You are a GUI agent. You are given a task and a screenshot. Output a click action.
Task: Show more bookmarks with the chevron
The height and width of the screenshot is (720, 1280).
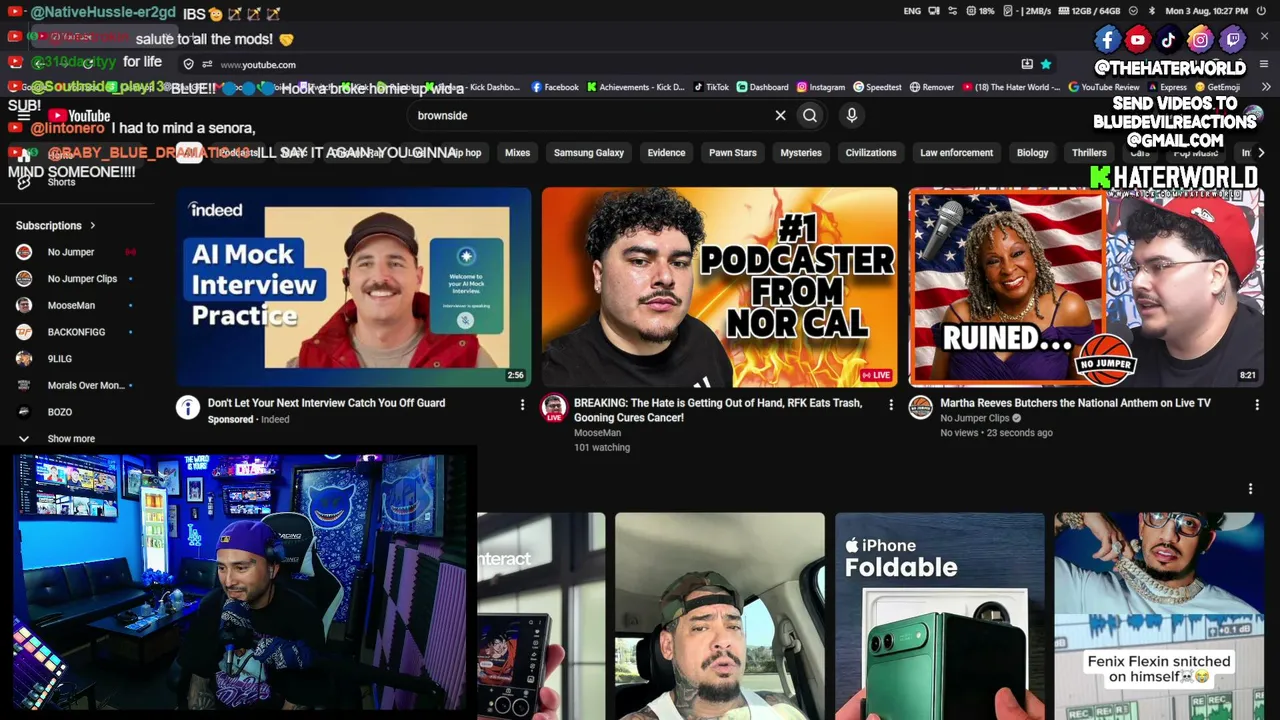pyautogui.click(x=1266, y=87)
